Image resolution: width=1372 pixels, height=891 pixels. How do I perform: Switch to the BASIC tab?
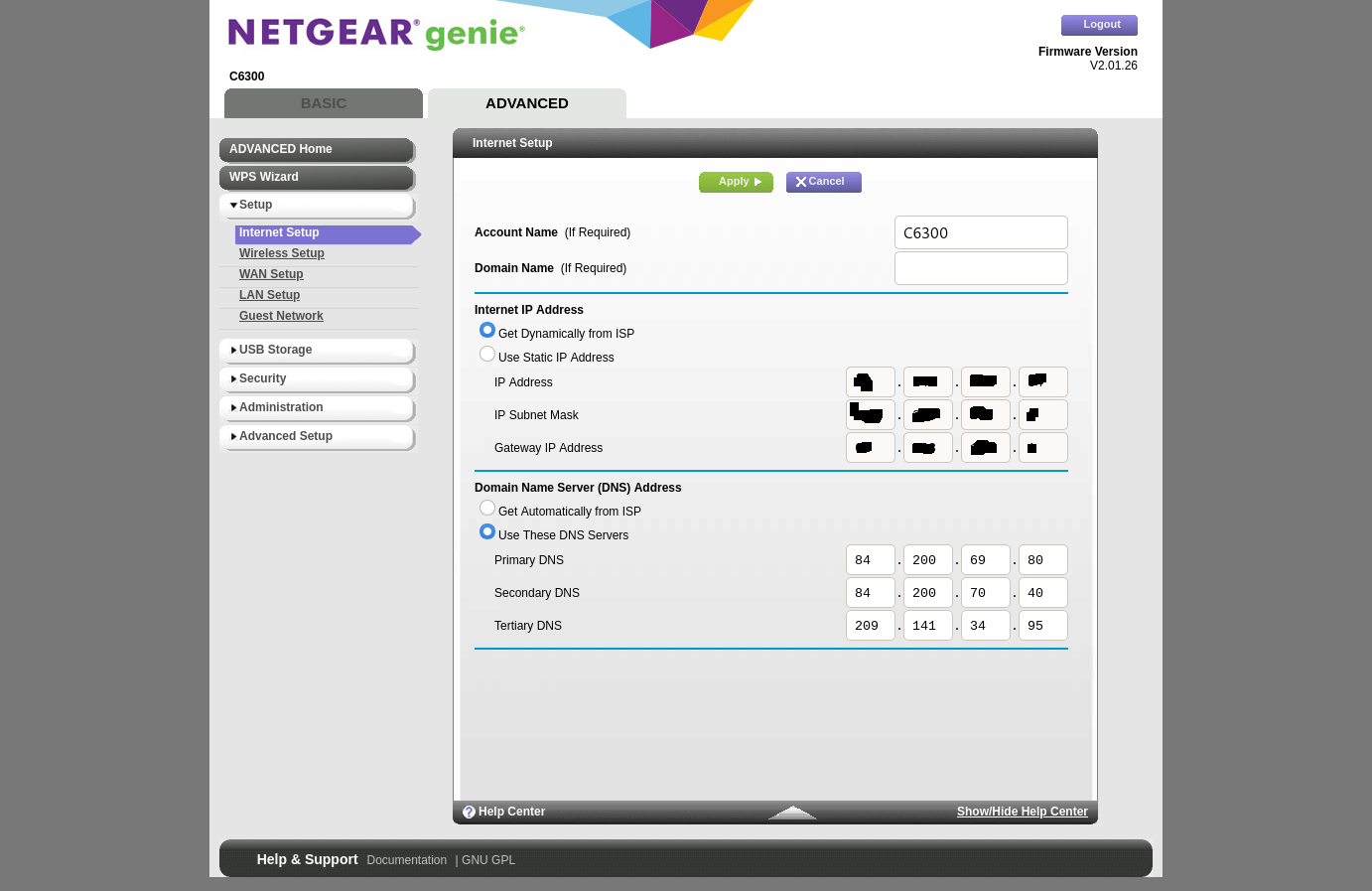324,103
